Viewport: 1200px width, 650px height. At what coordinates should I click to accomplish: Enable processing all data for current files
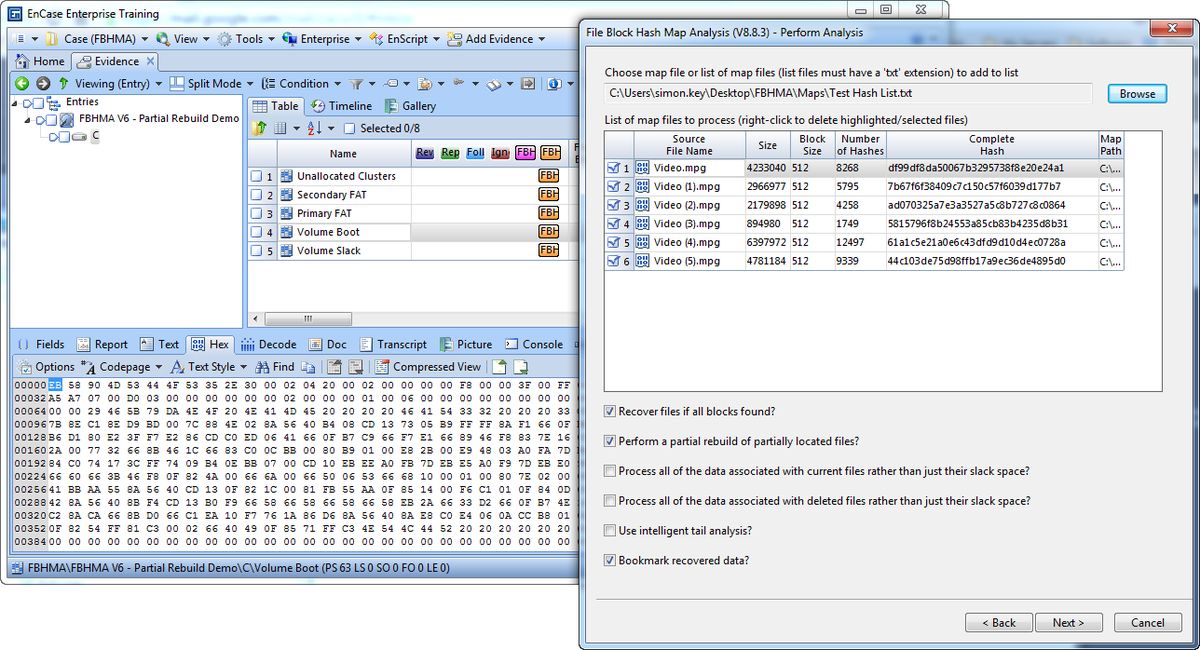tap(610, 471)
